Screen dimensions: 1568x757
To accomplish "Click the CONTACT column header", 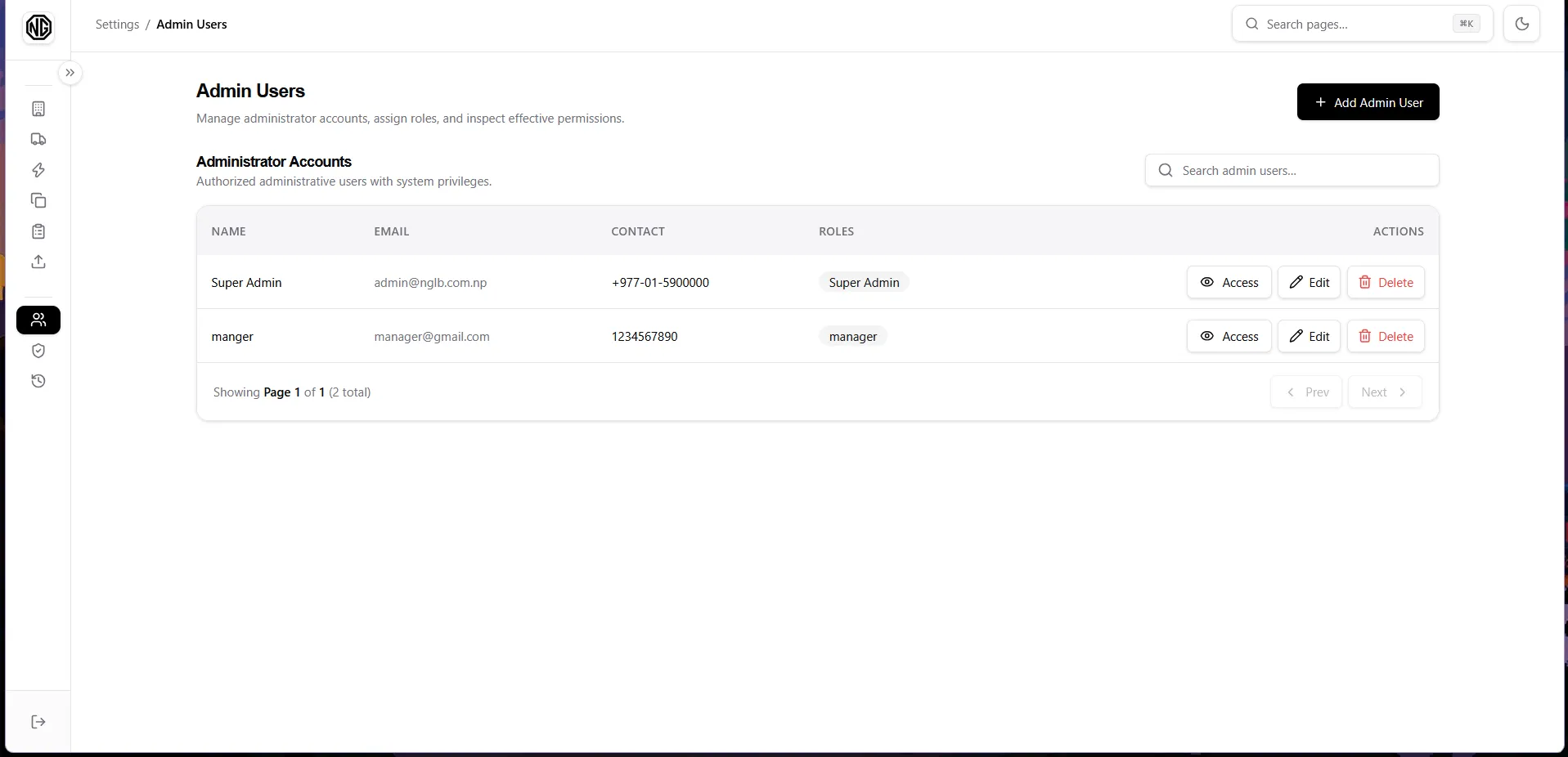I will click(x=638, y=231).
